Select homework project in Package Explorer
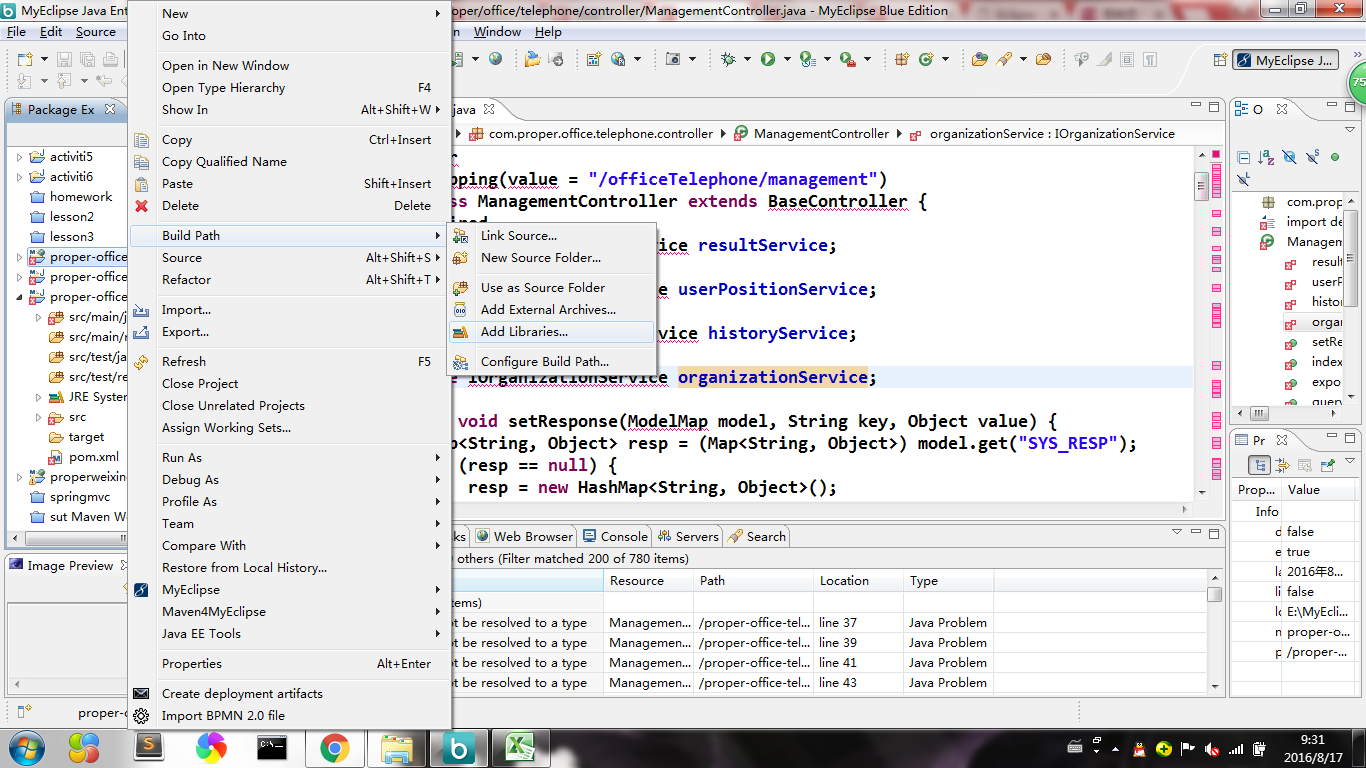Viewport: 1366px width, 768px height. point(80,197)
